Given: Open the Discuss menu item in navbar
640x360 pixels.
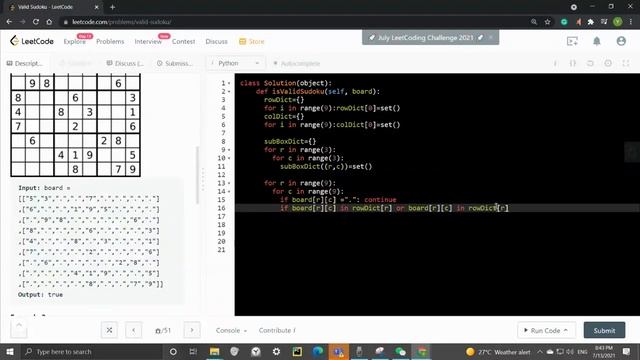Looking at the screenshot, I should pos(216,42).
